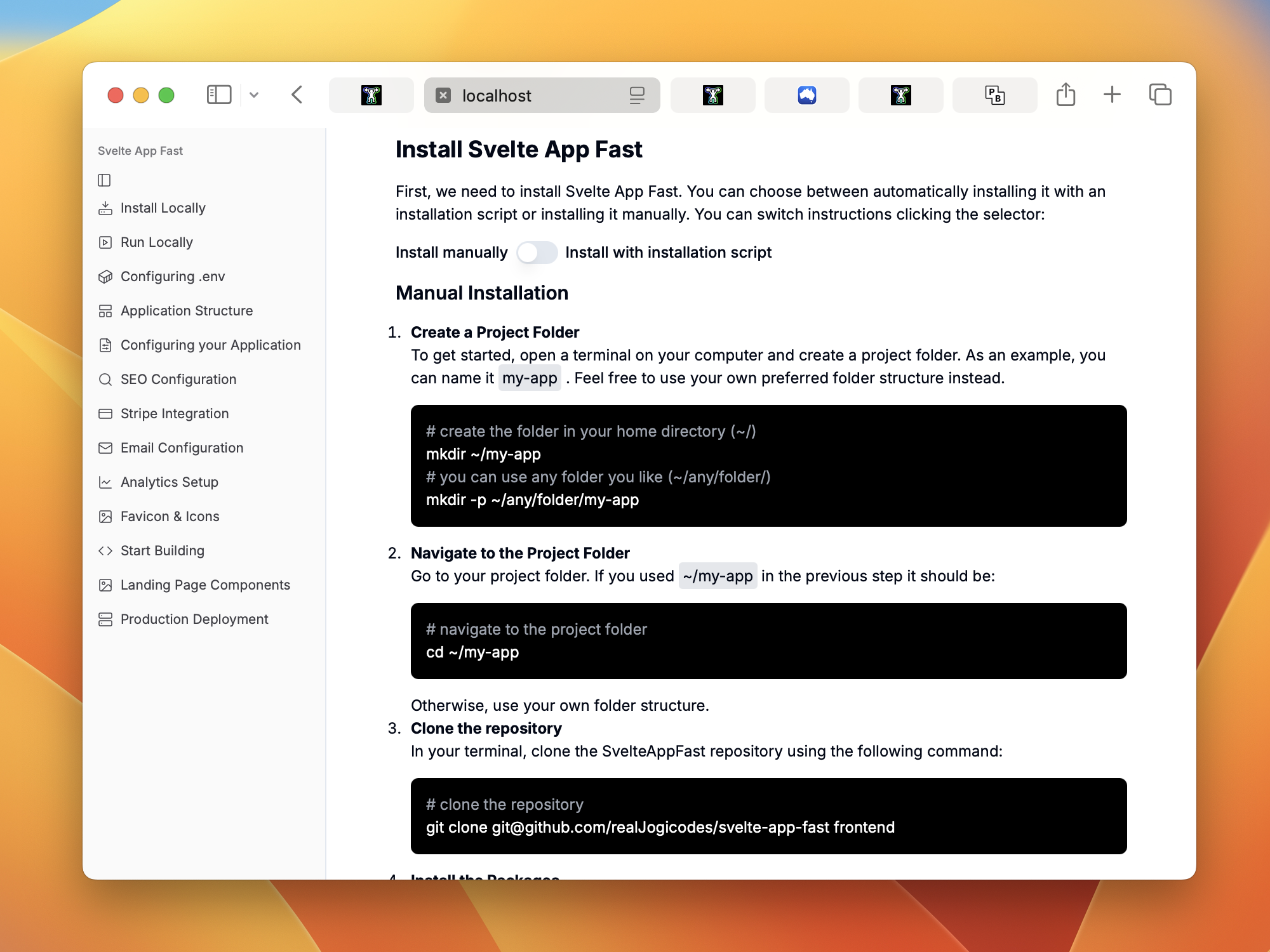Click the Application Structure layout icon
The height and width of the screenshot is (952, 1270).
pyautogui.click(x=105, y=311)
